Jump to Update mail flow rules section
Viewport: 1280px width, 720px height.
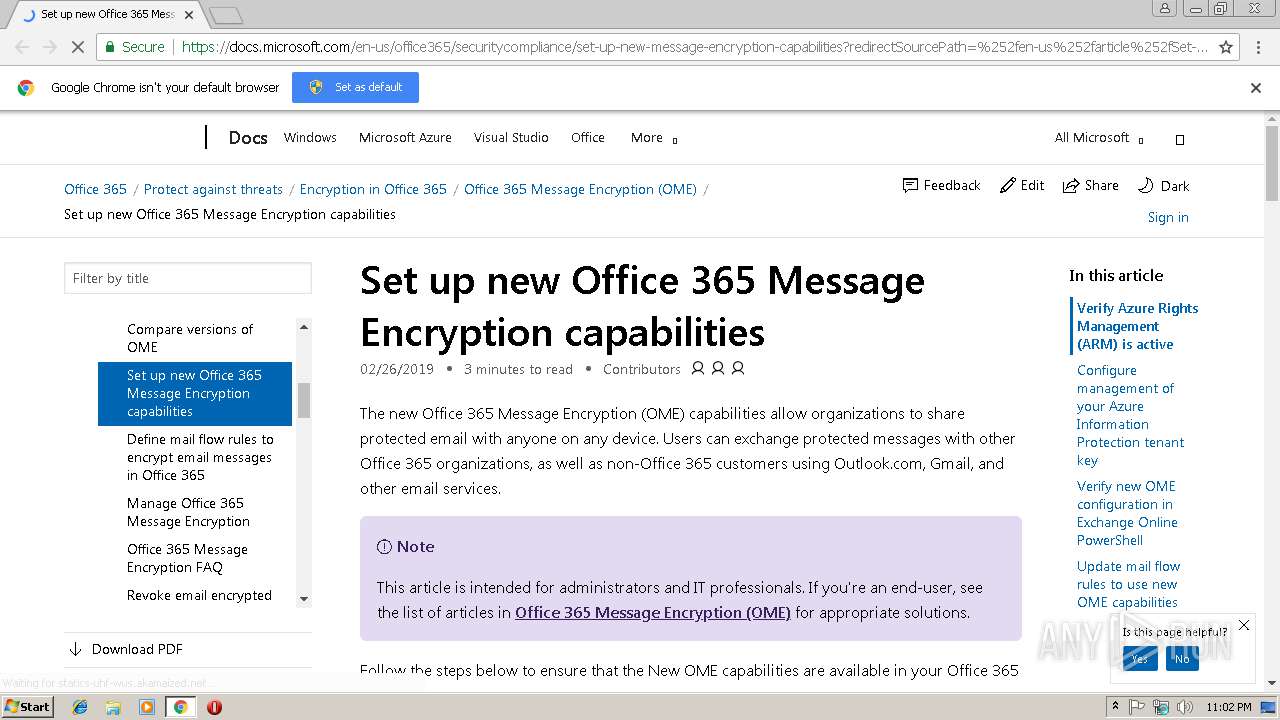click(1128, 584)
